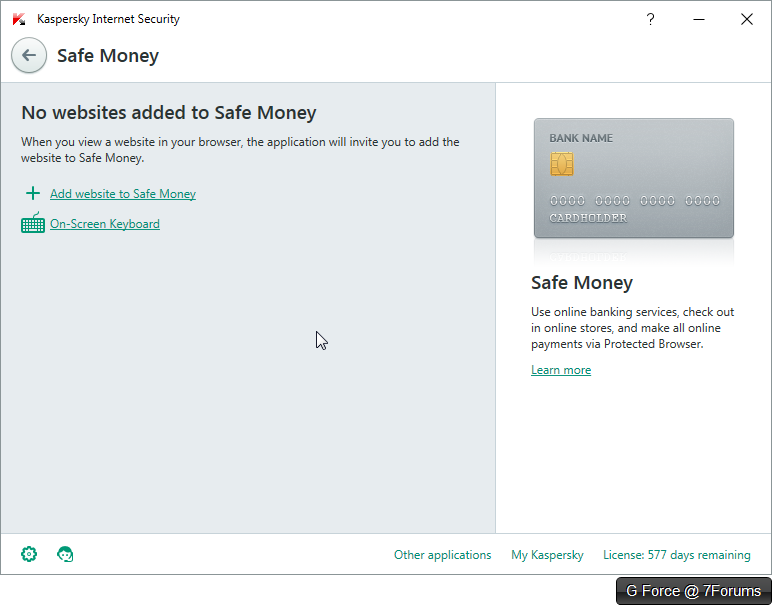Click the bank card illustration

[x=634, y=178]
